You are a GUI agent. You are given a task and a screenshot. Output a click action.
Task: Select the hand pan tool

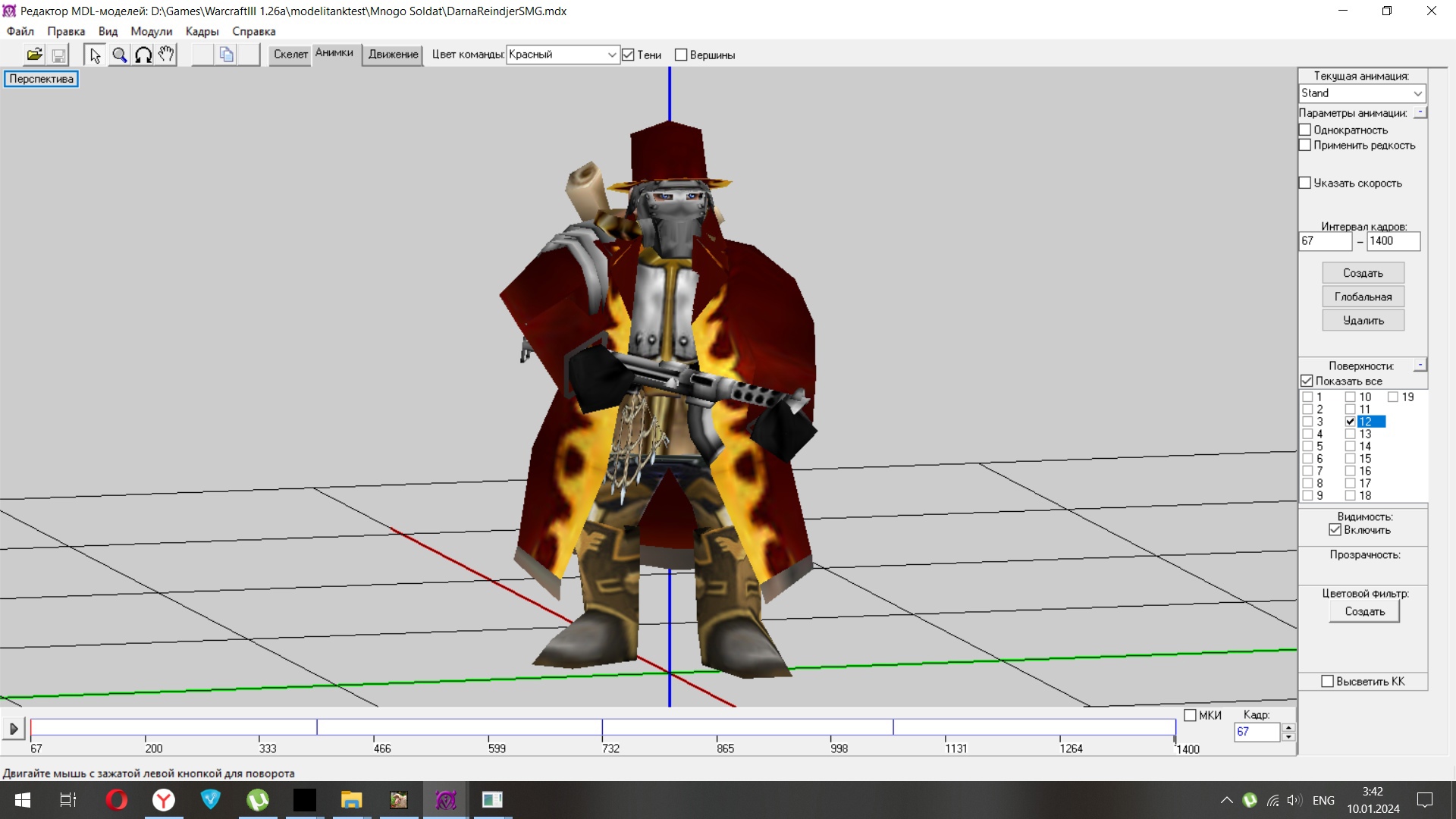(x=166, y=55)
